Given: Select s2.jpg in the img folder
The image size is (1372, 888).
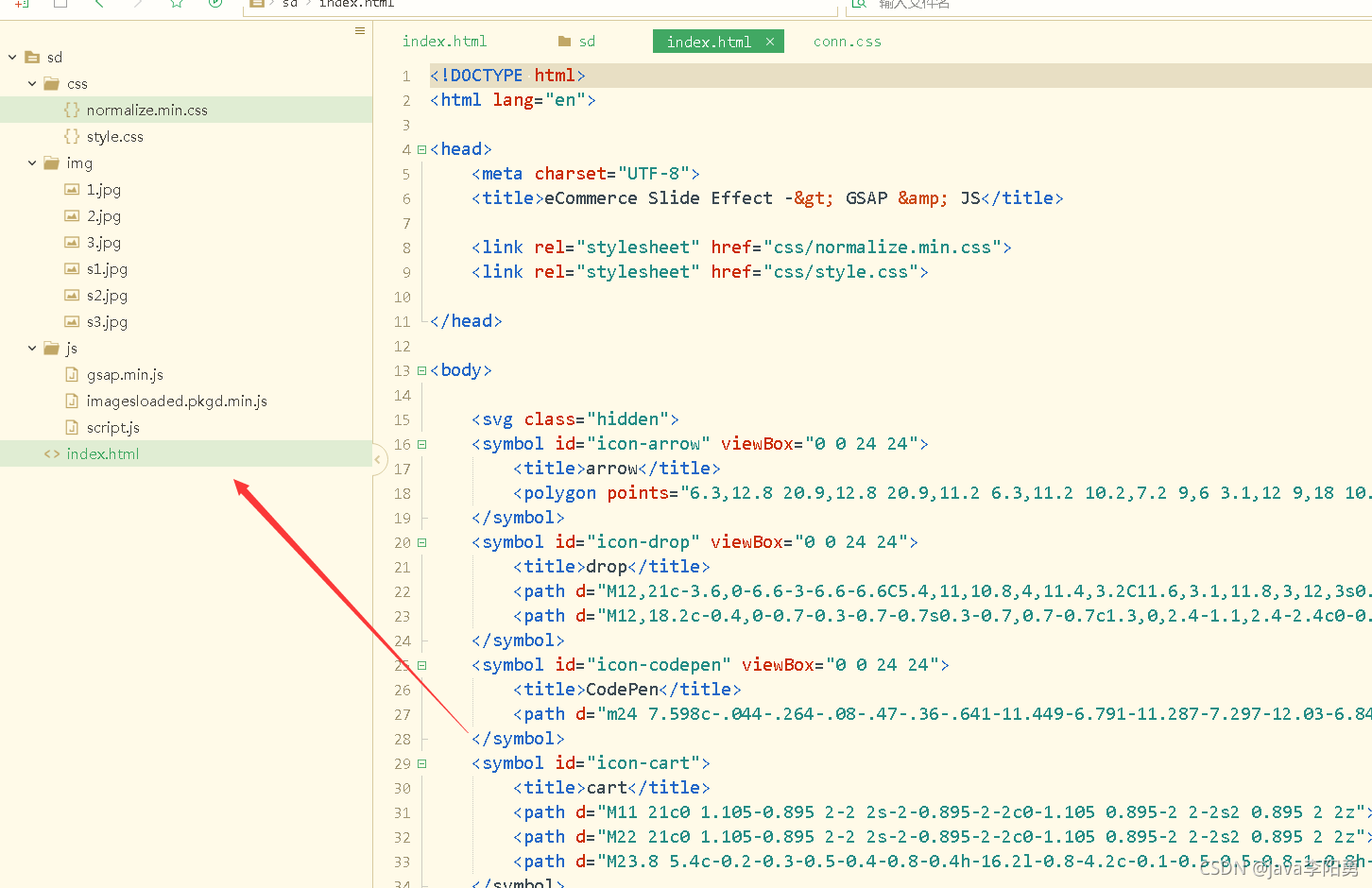Looking at the screenshot, I should point(107,296).
